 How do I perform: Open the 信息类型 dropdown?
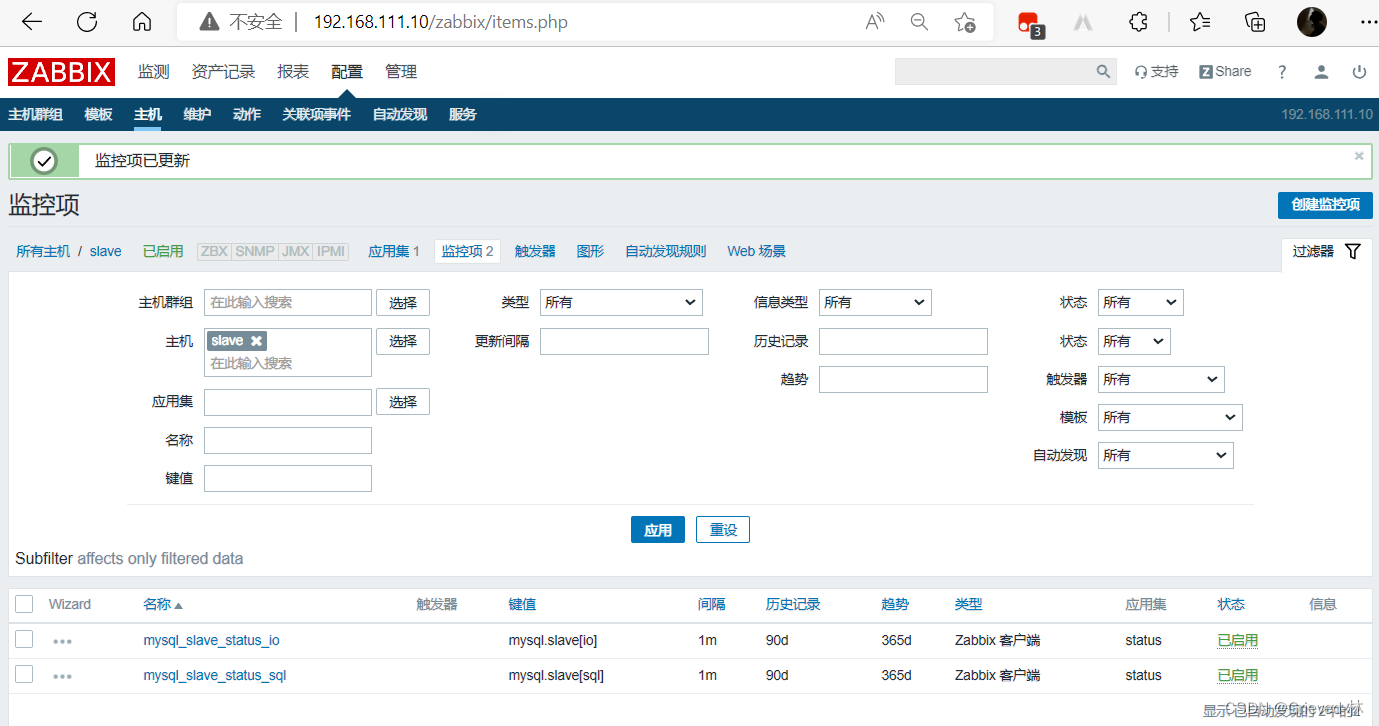(x=875, y=302)
